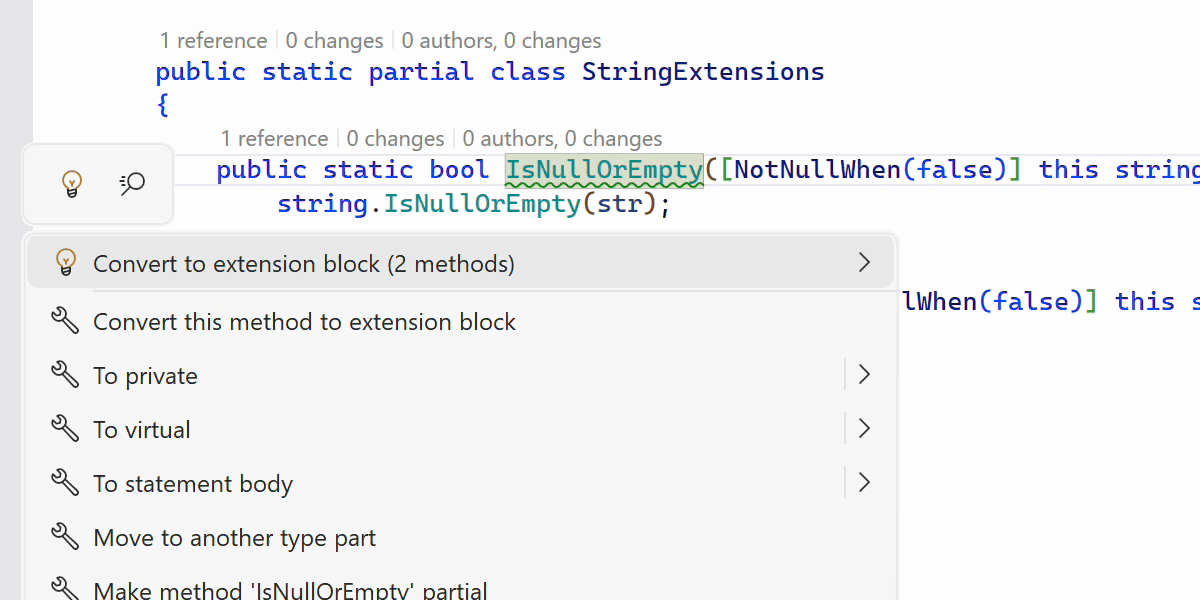
Task: Click wrench icon beside Convert this method
Action: (65, 321)
